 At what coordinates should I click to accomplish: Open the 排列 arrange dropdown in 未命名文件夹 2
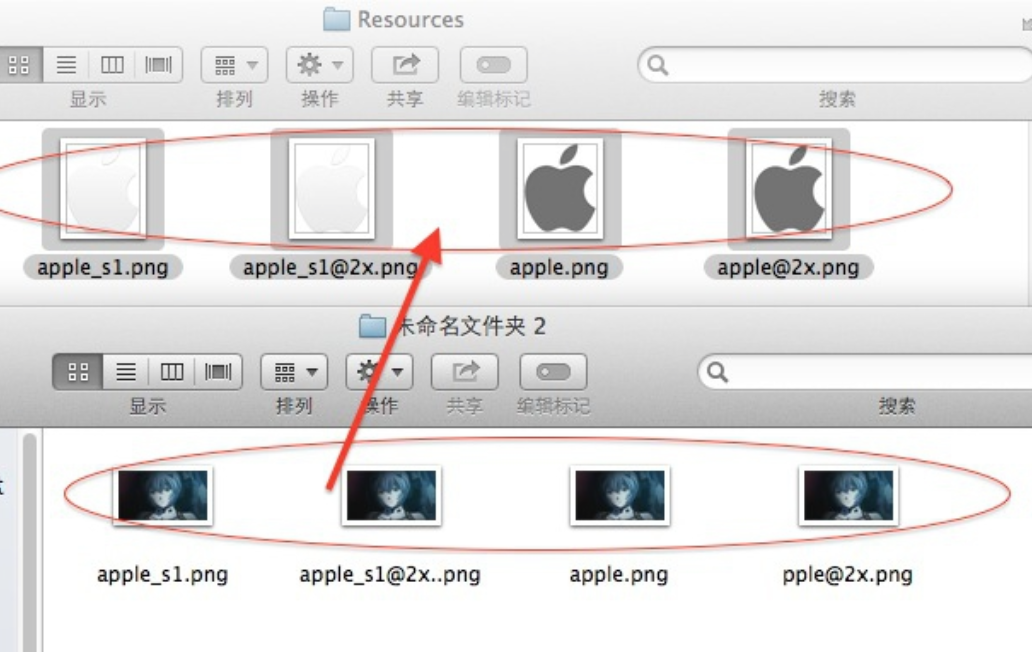point(294,372)
